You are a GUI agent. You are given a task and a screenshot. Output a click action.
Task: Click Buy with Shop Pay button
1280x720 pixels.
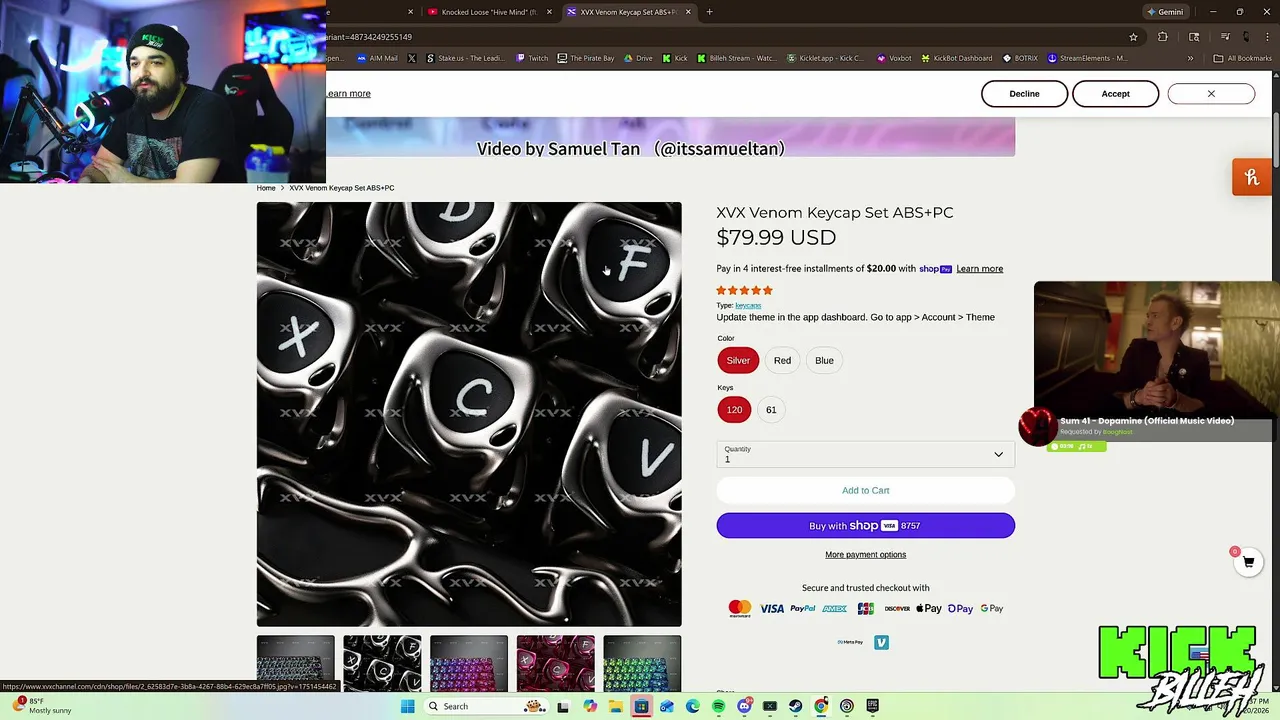[x=865, y=525]
